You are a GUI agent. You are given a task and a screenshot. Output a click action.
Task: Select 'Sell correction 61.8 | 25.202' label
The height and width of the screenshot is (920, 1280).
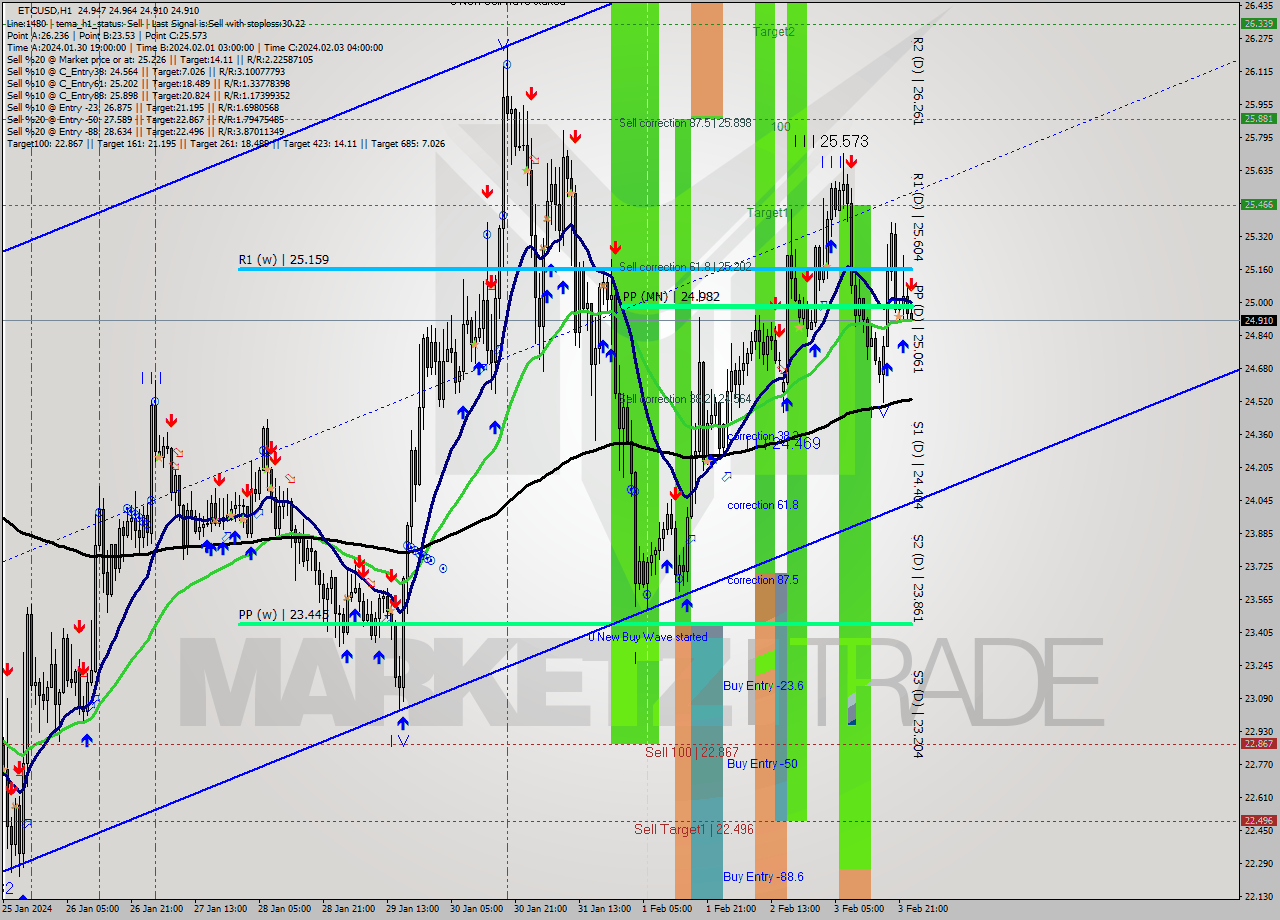[x=685, y=267]
